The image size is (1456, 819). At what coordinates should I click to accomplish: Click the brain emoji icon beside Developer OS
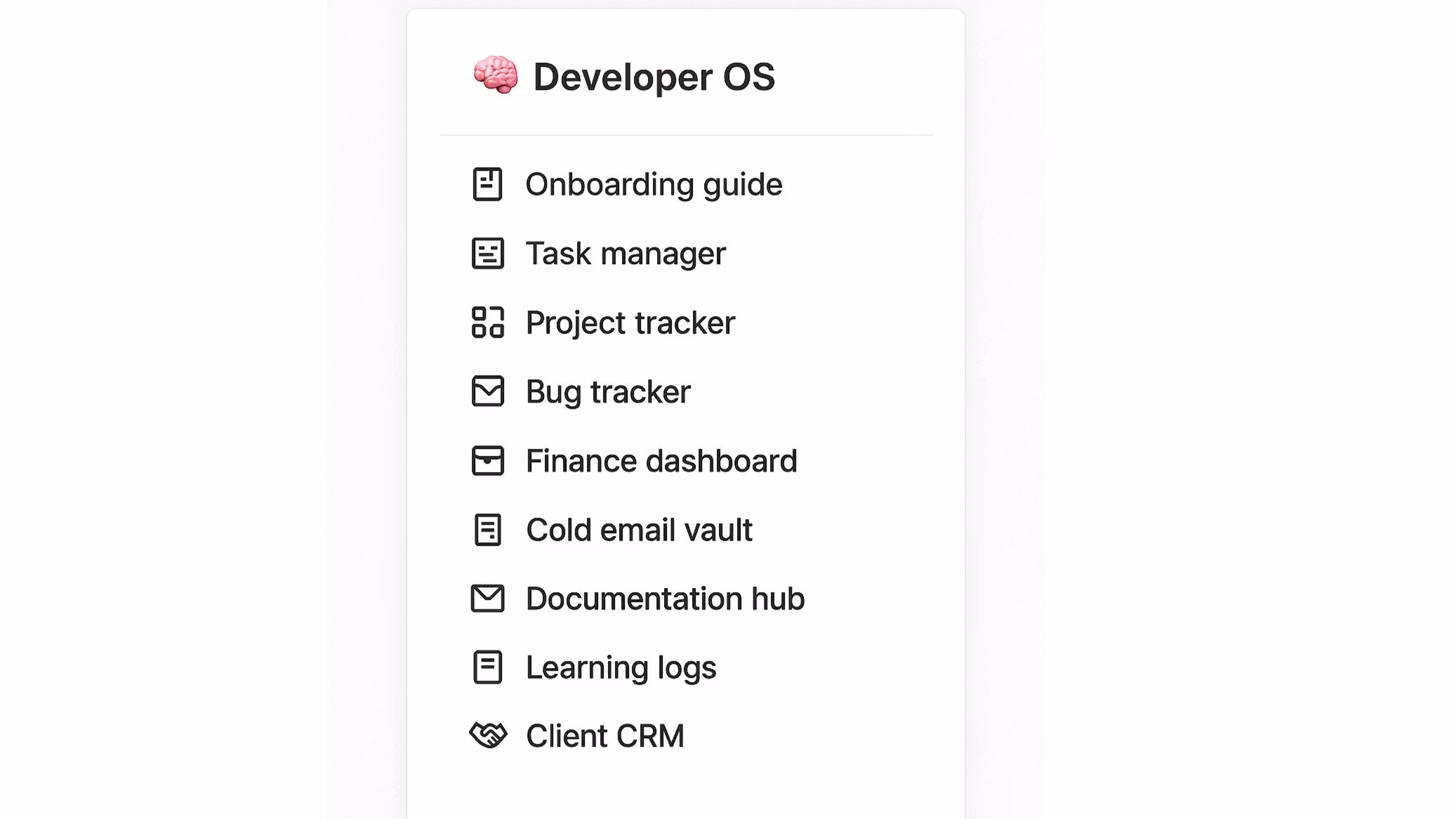496,75
